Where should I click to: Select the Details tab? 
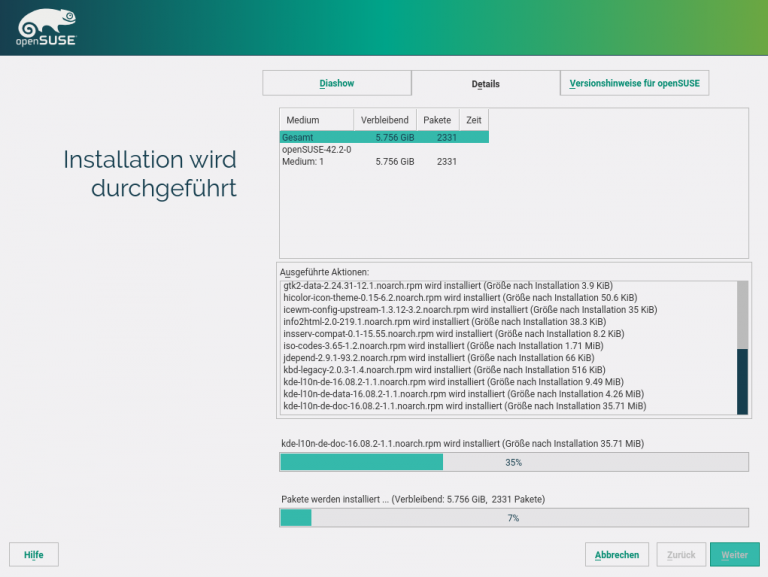(x=485, y=84)
